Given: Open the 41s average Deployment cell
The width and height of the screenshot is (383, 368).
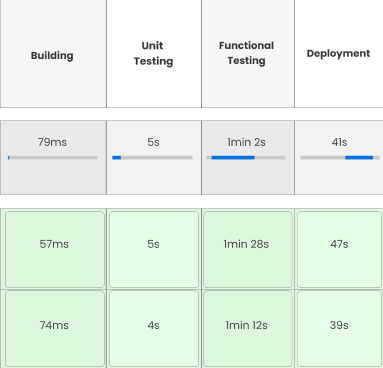Looking at the screenshot, I should (339, 157).
